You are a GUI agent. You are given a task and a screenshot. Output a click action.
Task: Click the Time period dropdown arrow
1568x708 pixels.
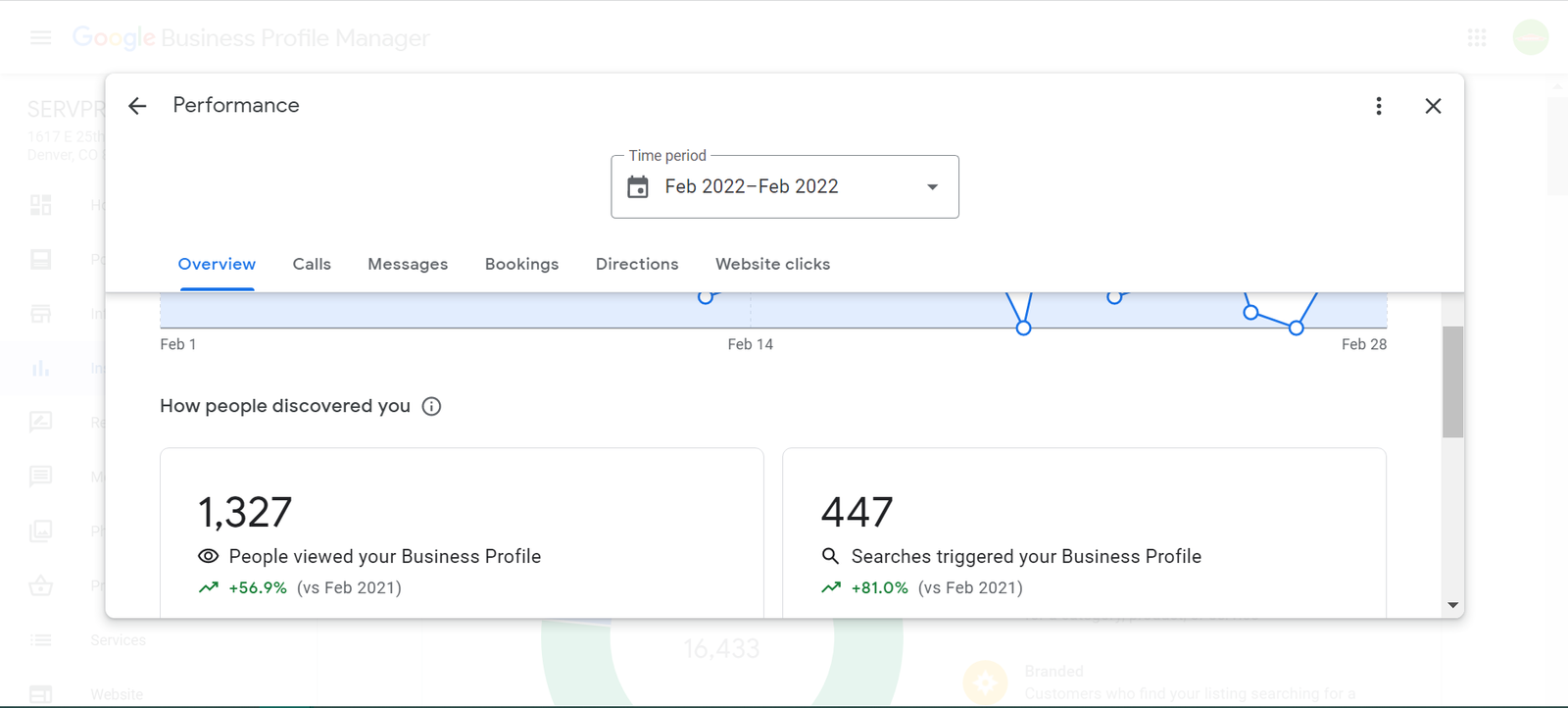click(933, 187)
